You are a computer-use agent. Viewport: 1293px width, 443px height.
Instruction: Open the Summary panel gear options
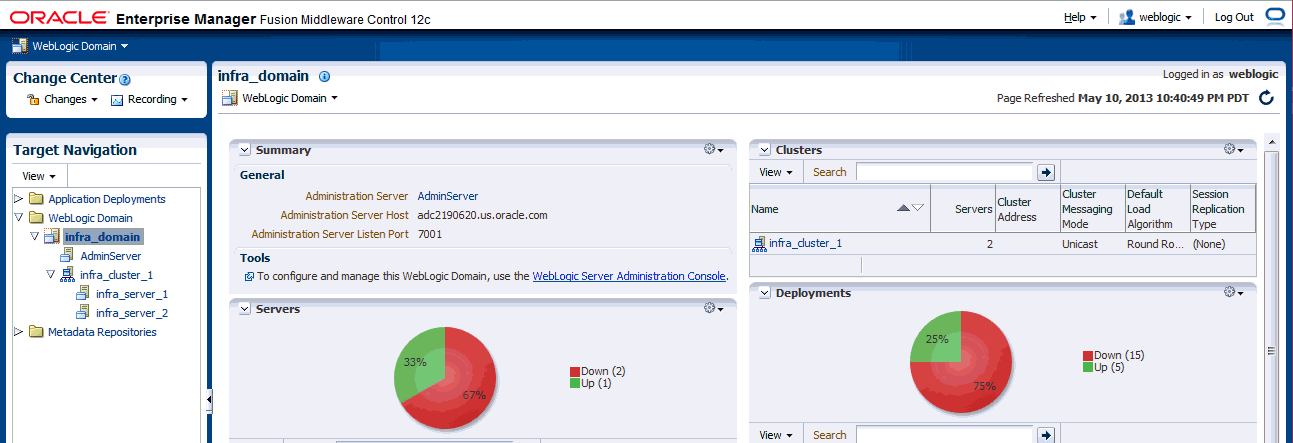pos(713,149)
